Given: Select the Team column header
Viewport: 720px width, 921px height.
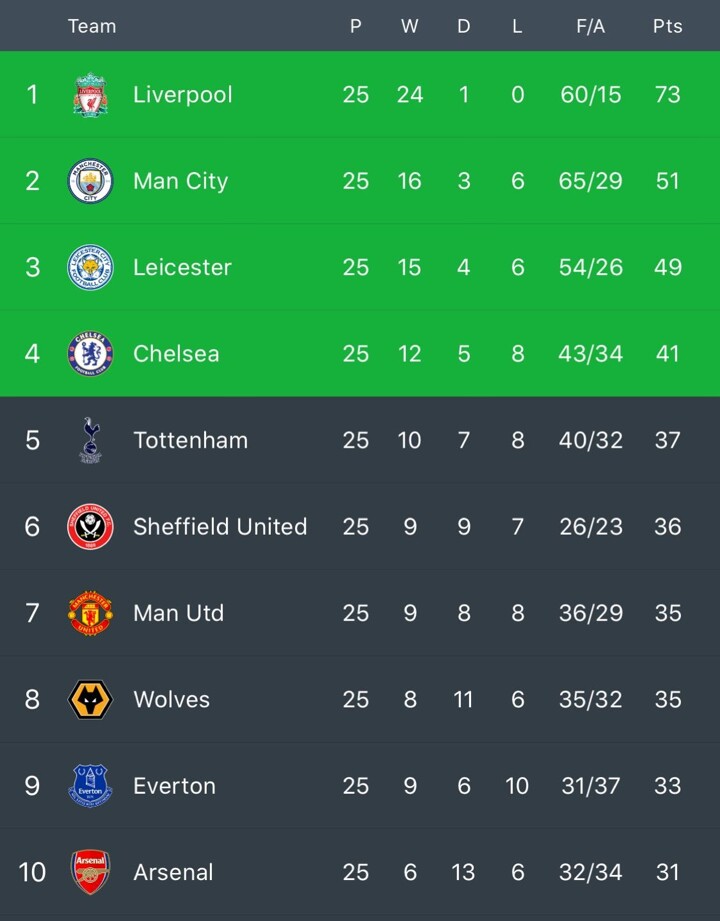Looking at the screenshot, I should tap(92, 26).
